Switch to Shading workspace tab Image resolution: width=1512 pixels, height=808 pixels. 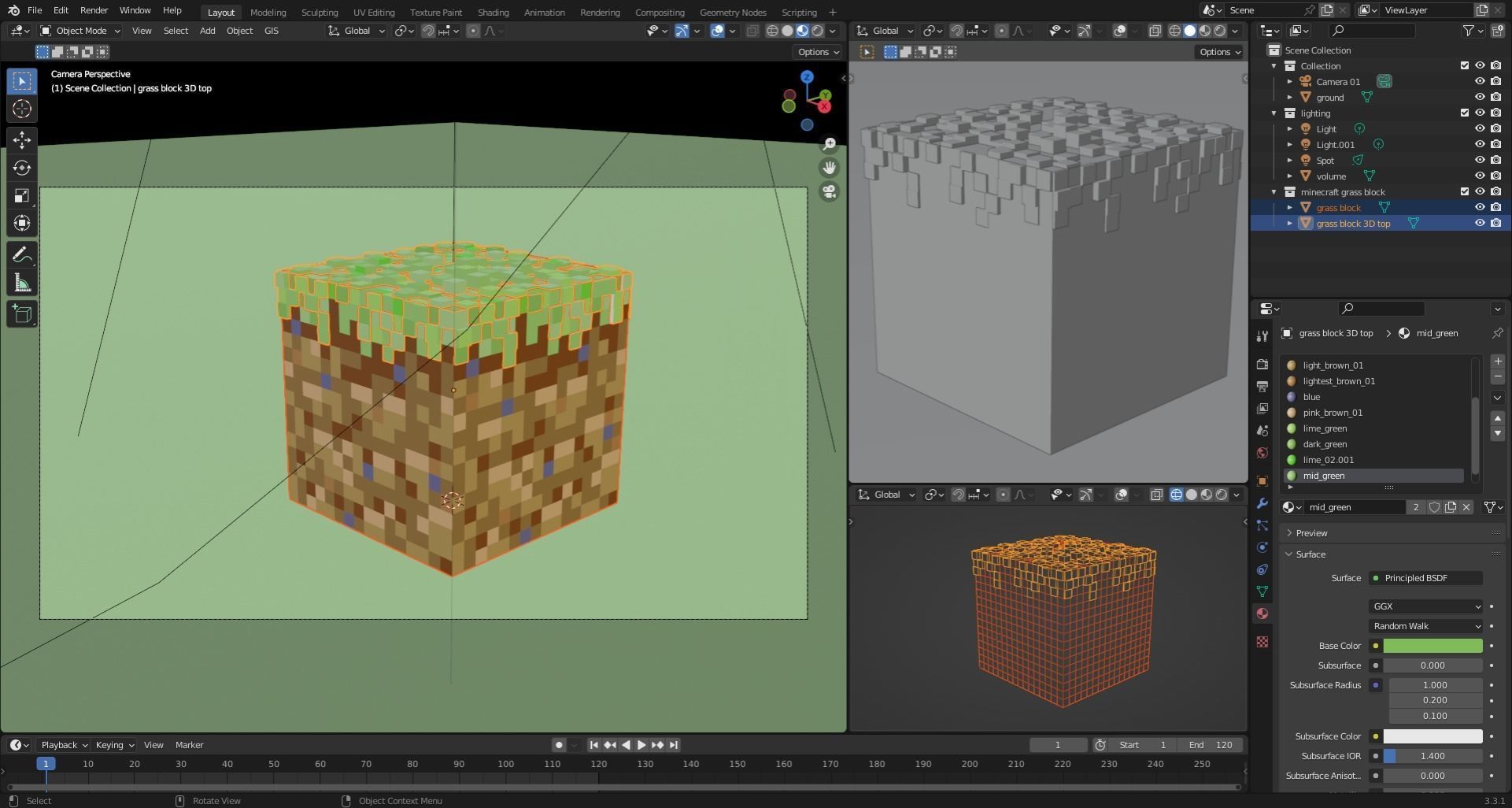[x=493, y=12]
